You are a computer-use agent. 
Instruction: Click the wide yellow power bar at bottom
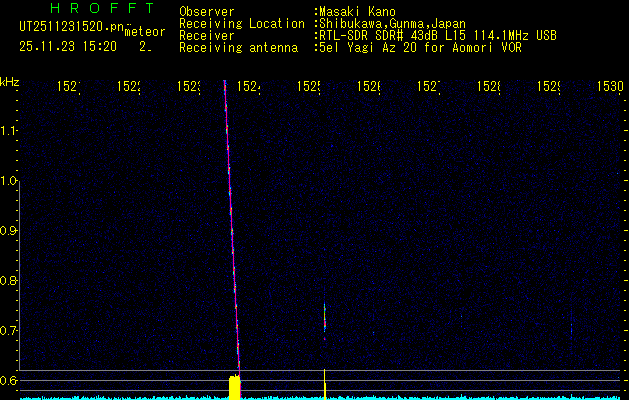[x=235, y=386]
